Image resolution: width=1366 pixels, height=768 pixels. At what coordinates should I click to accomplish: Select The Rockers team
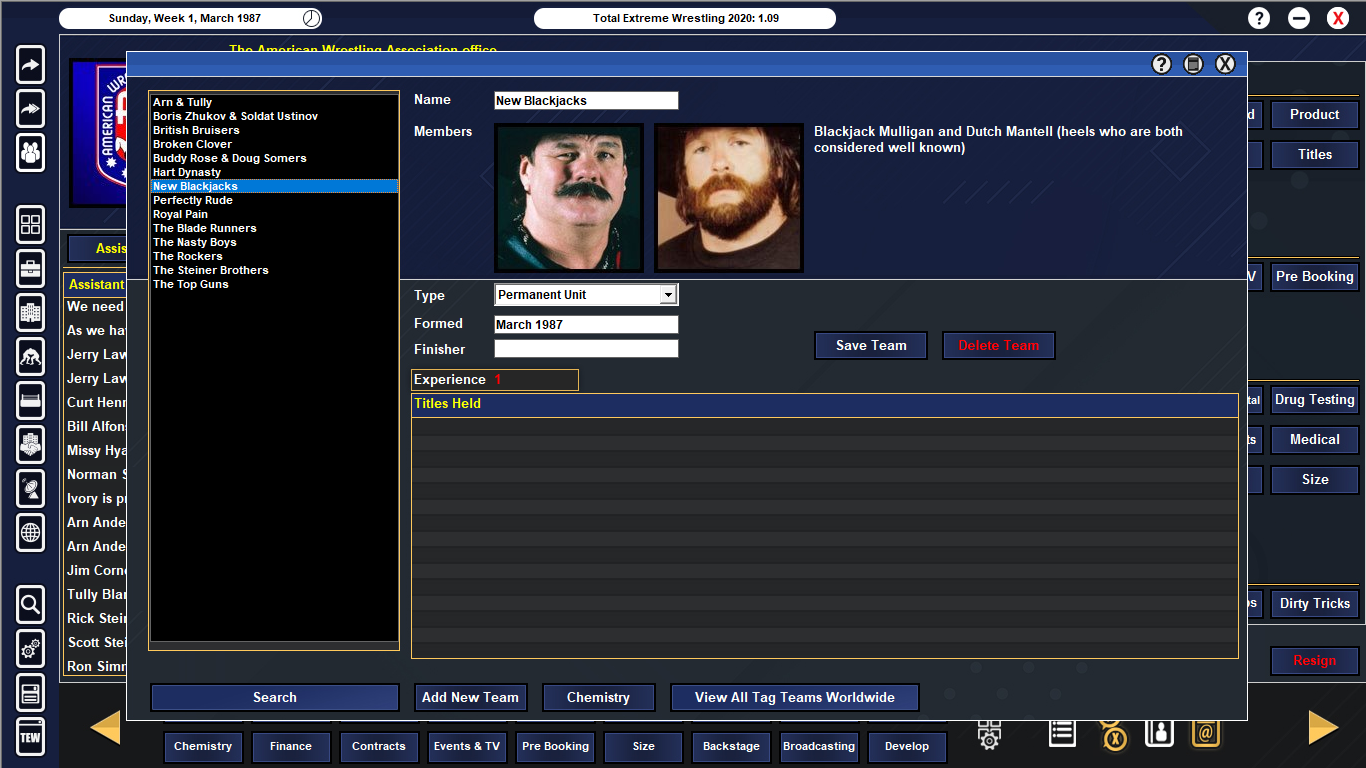click(274, 256)
